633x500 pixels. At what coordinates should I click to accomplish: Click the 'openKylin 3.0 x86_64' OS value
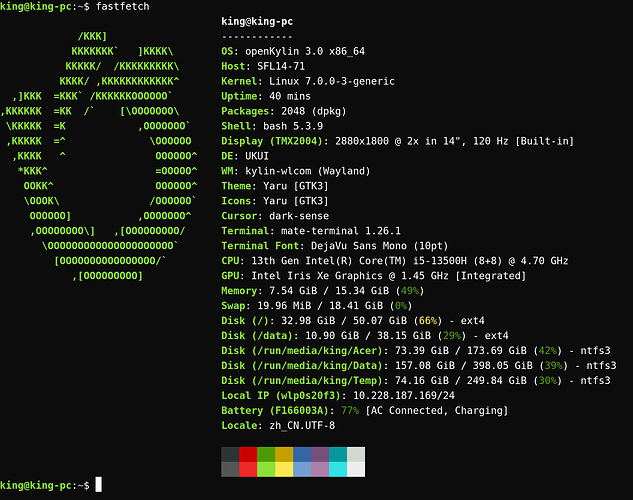pos(305,51)
